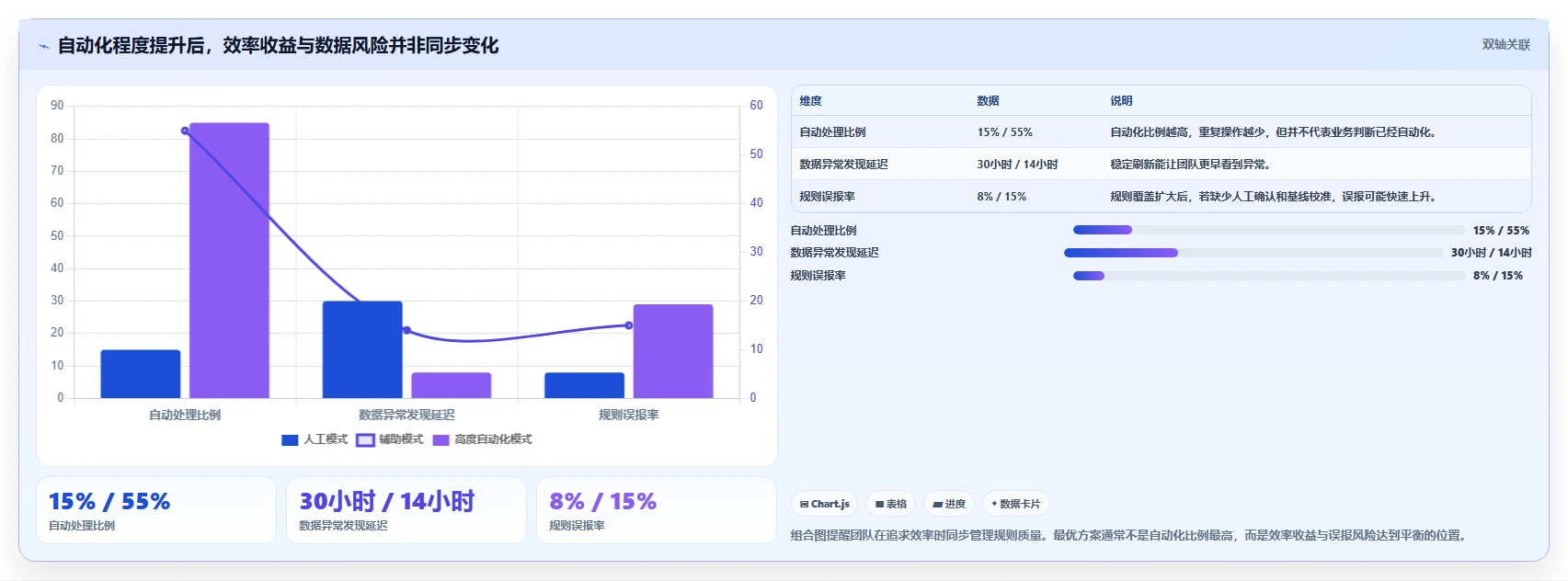Image resolution: width=1568 pixels, height=581 pixels.
Task: Click the 30小时 / 14小时 stat card
Action: [x=406, y=510]
